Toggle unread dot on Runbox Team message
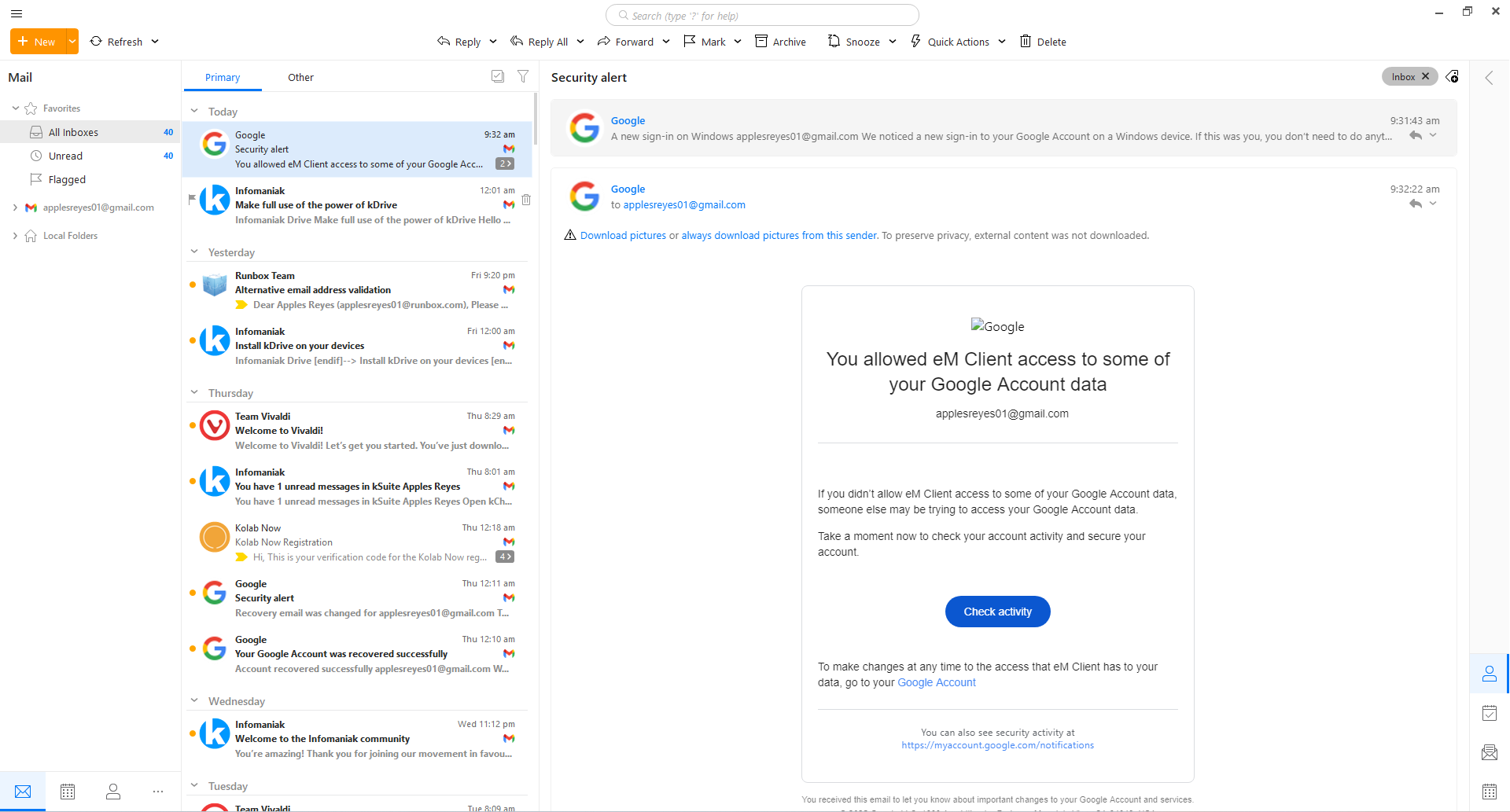The width and height of the screenshot is (1510, 812). point(193,285)
